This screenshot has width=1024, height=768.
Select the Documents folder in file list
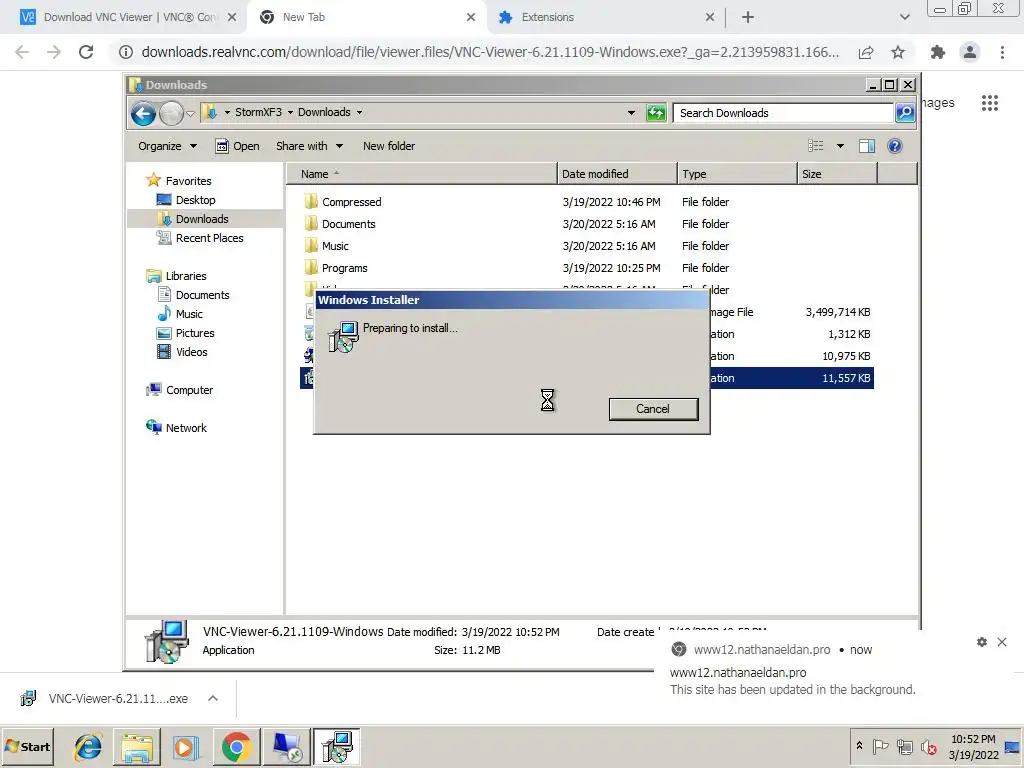(348, 224)
